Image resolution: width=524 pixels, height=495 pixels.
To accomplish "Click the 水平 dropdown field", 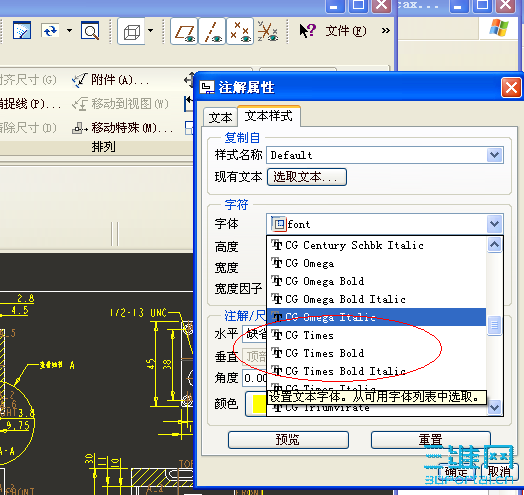I will point(255,334).
